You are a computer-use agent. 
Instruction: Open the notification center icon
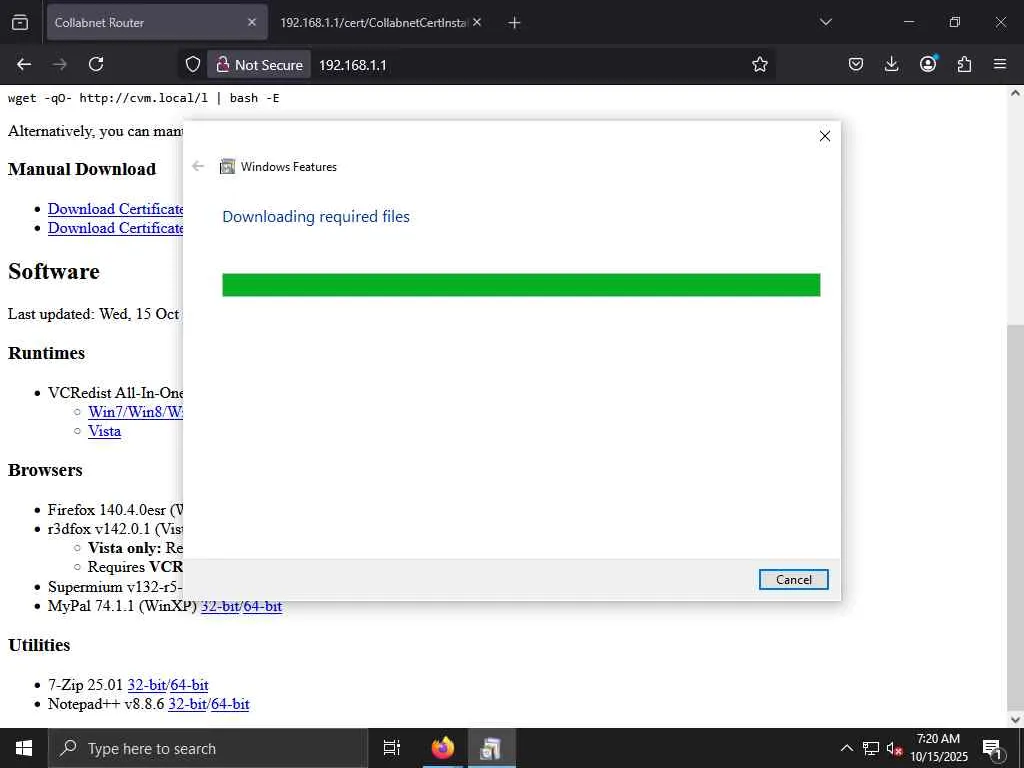coord(992,748)
